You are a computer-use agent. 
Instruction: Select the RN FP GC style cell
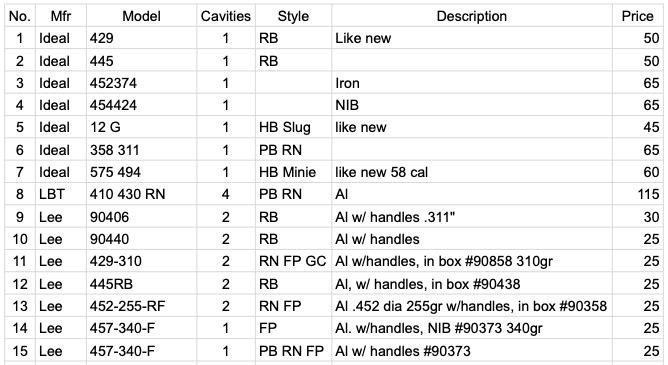pyautogui.click(x=294, y=261)
